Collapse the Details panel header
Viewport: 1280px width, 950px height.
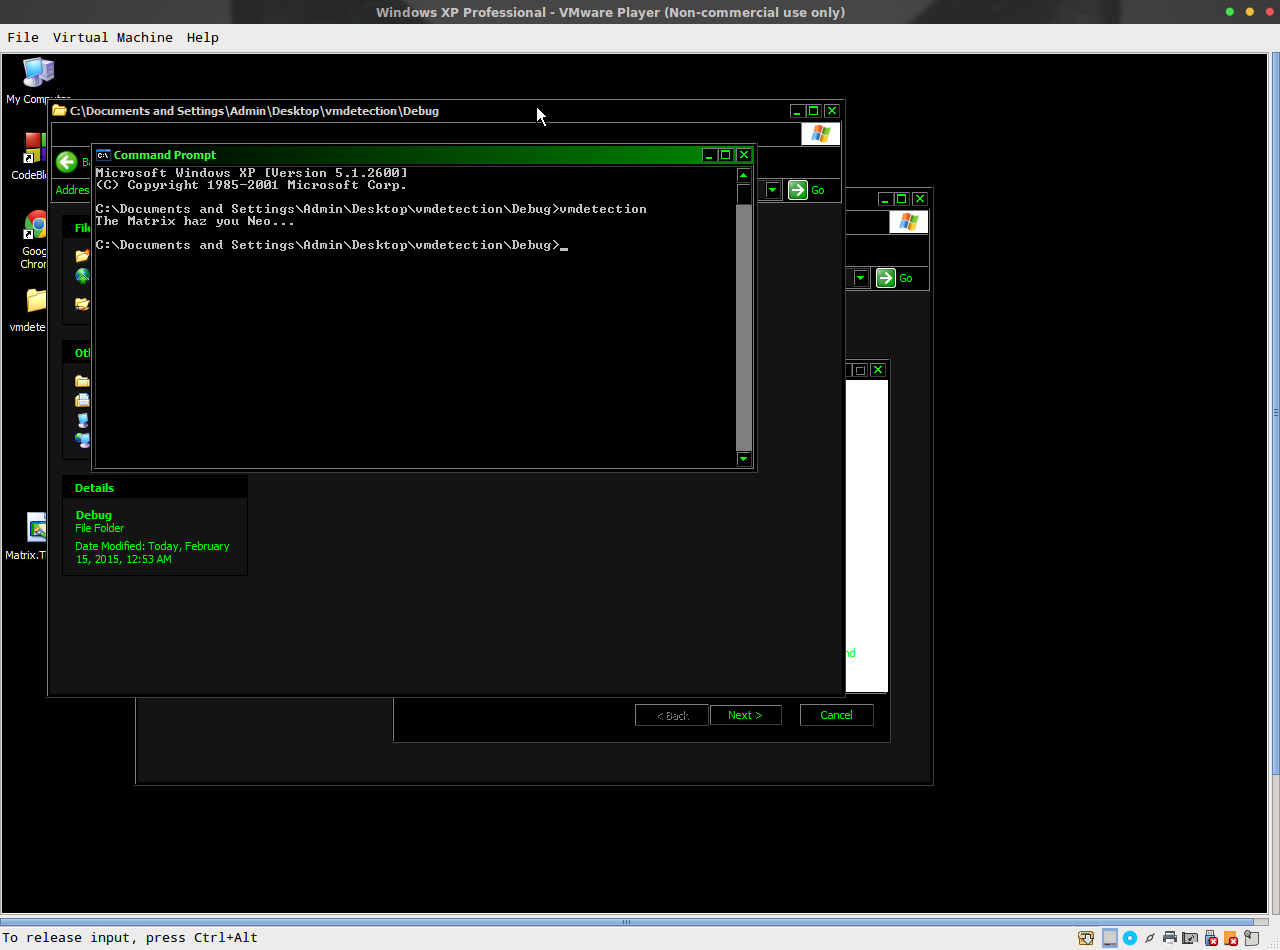point(155,488)
